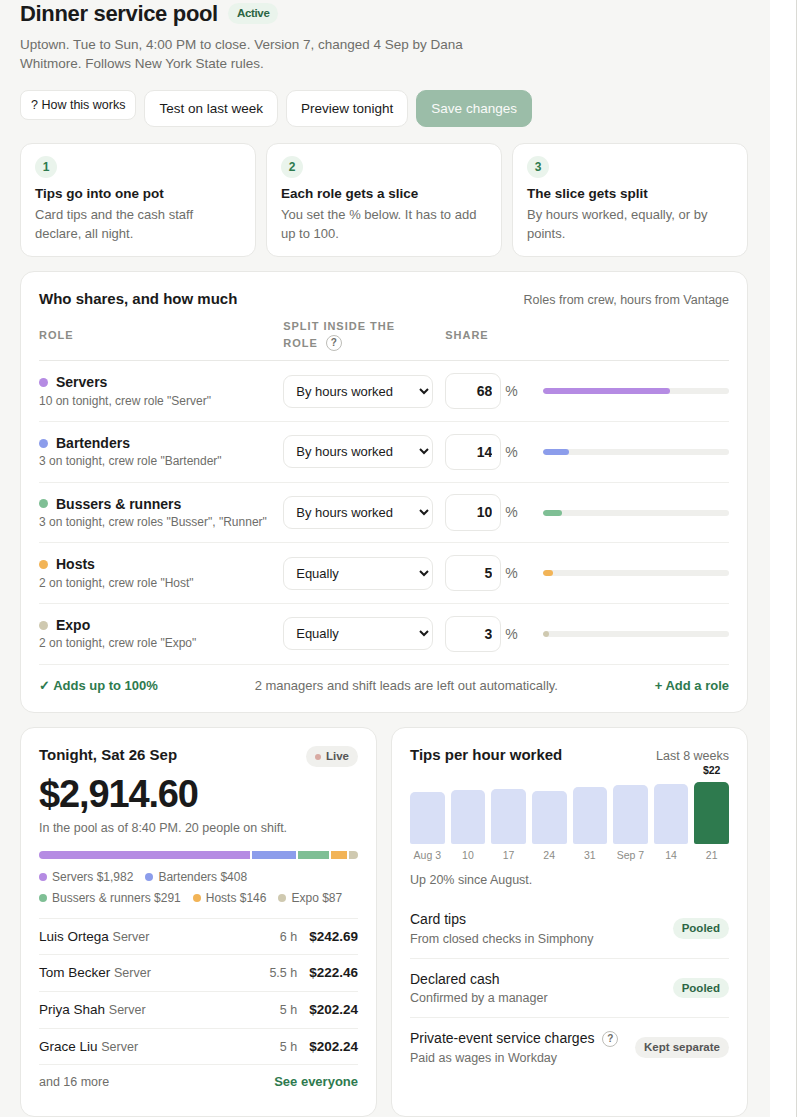The width and height of the screenshot is (797, 1117).
Task: Click the Expo role name
Action: [73, 625]
